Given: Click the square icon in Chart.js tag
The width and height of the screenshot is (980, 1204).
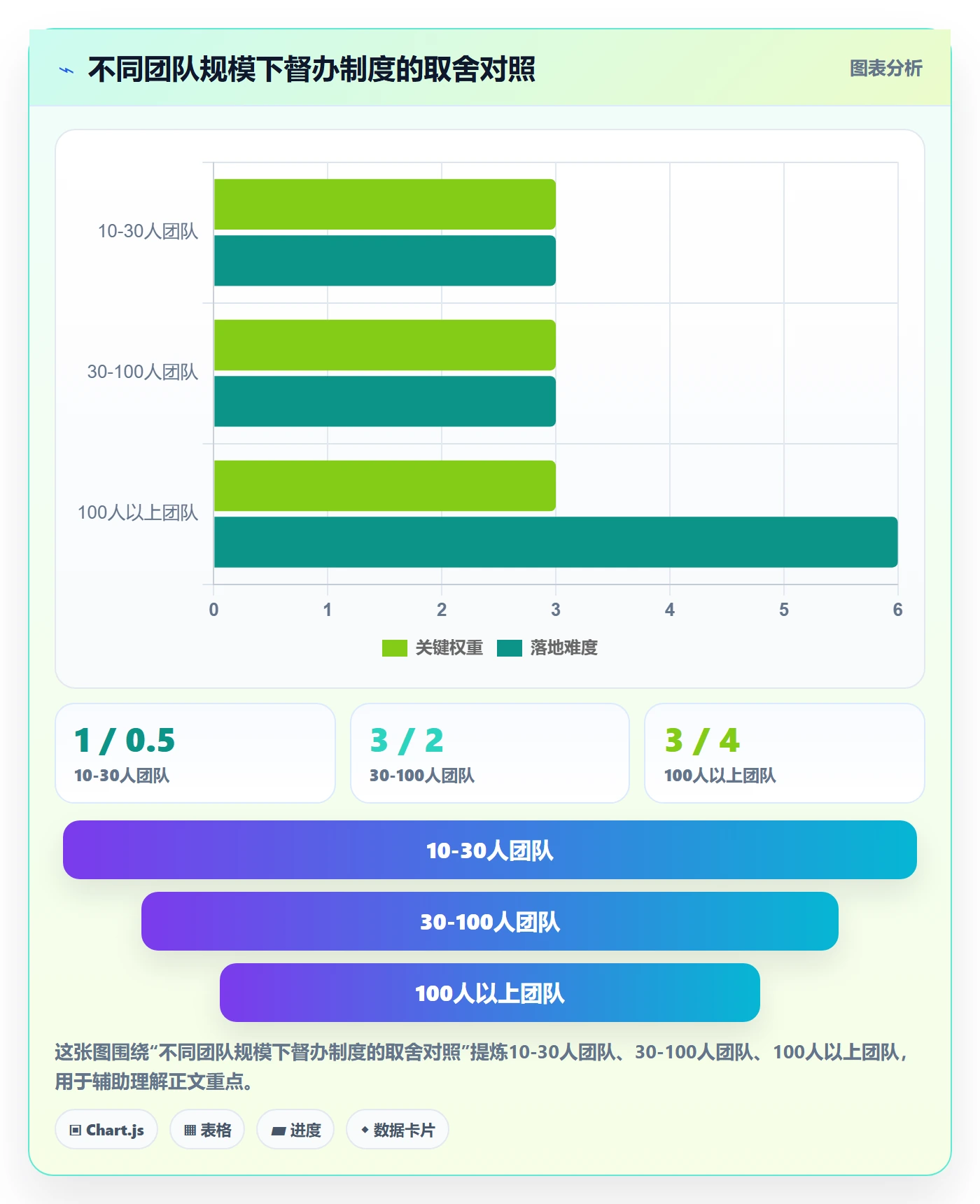Looking at the screenshot, I should [76, 1130].
